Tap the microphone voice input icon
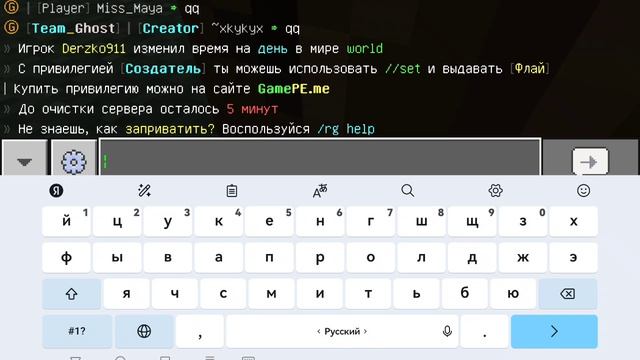This screenshot has width=640, height=360. point(447,331)
